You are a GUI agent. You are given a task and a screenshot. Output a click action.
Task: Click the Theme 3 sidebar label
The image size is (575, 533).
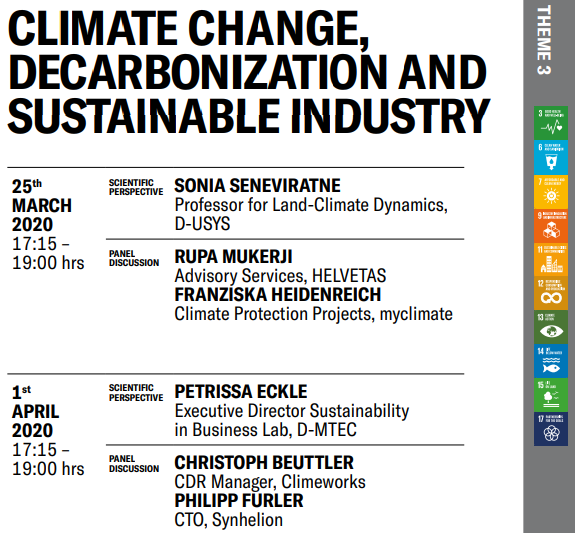click(x=543, y=40)
